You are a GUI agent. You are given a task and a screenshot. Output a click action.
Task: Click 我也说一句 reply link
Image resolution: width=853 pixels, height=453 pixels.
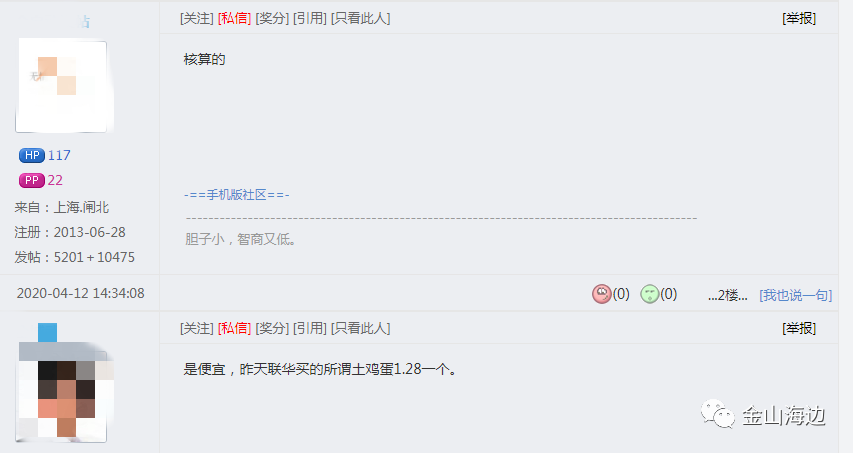tap(795, 295)
